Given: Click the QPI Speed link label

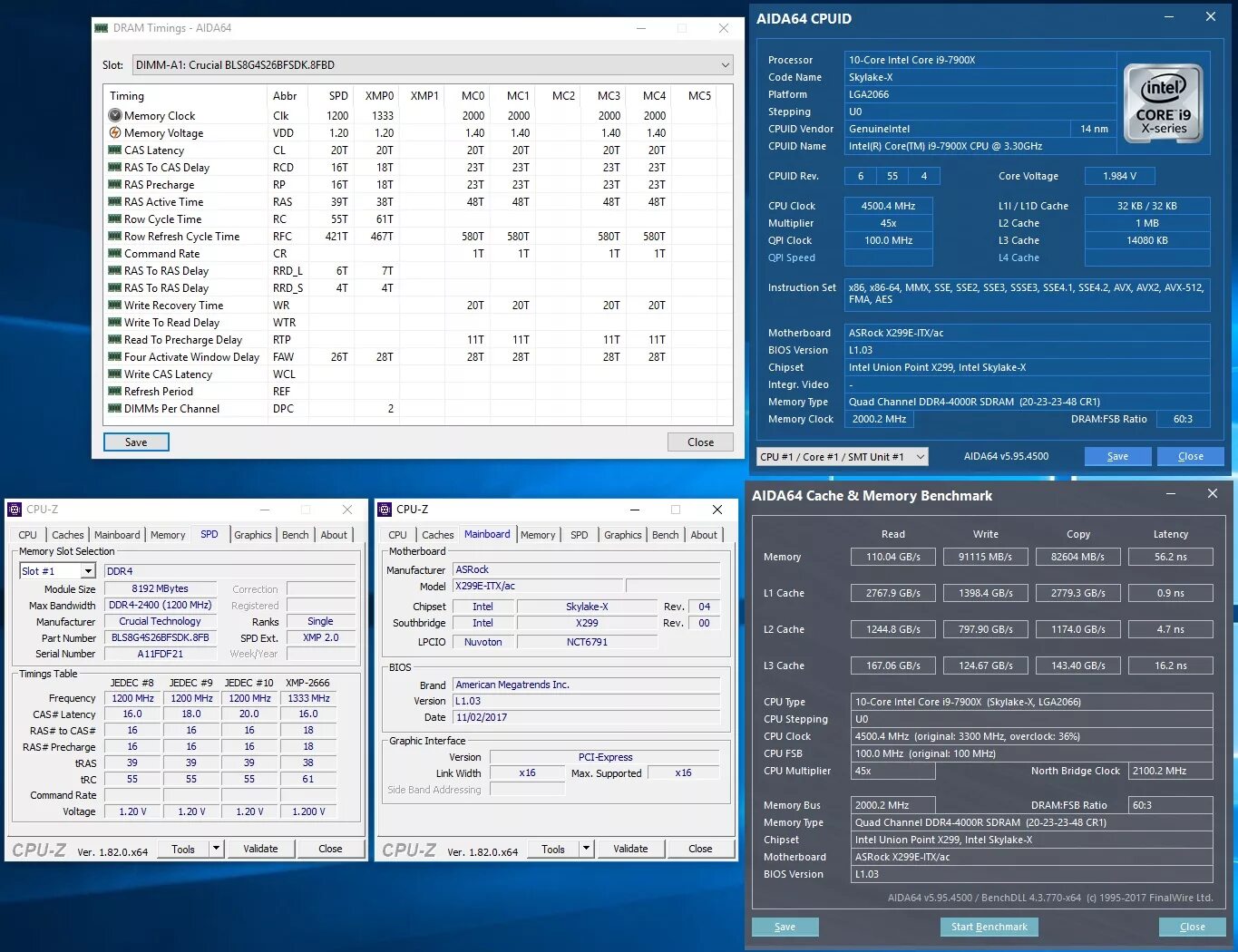Looking at the screenshot, I should (792, 258).
